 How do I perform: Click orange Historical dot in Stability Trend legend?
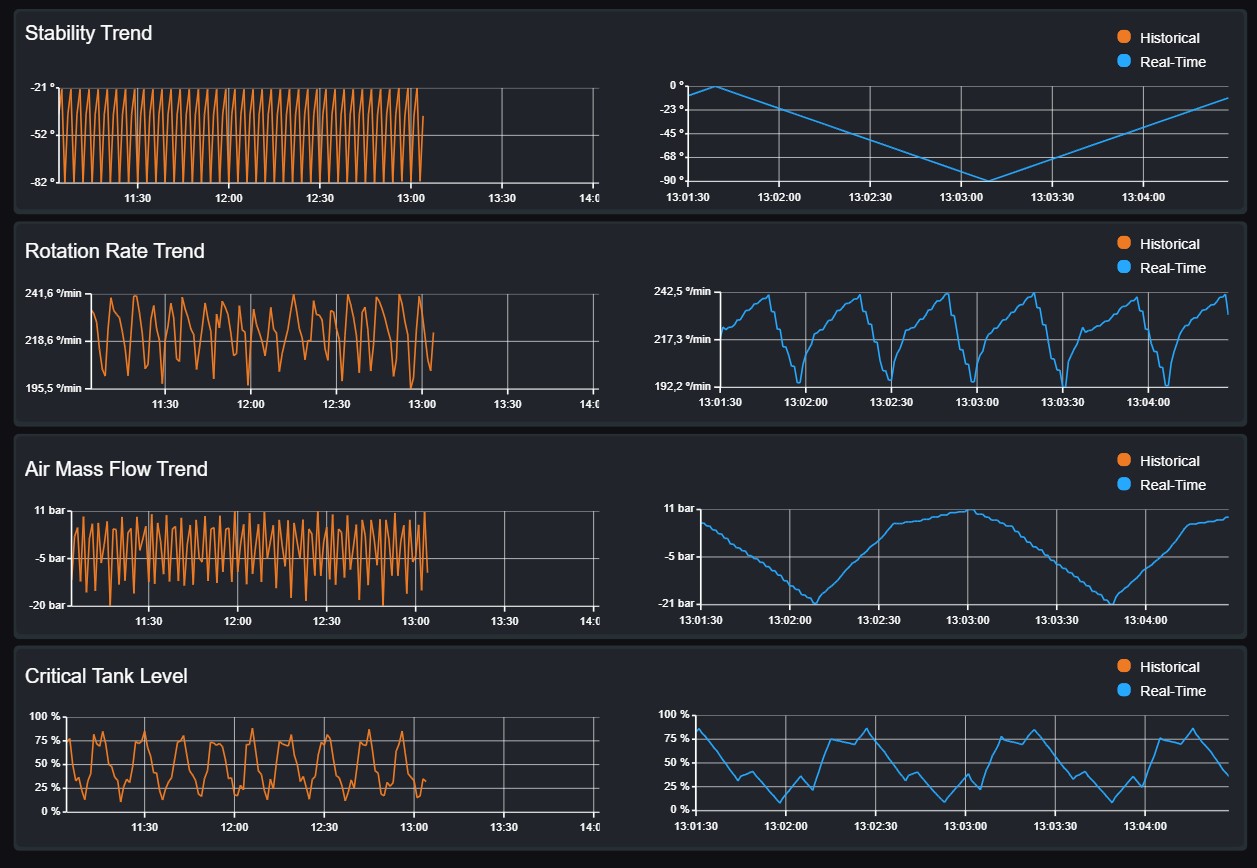[1124, 37]
